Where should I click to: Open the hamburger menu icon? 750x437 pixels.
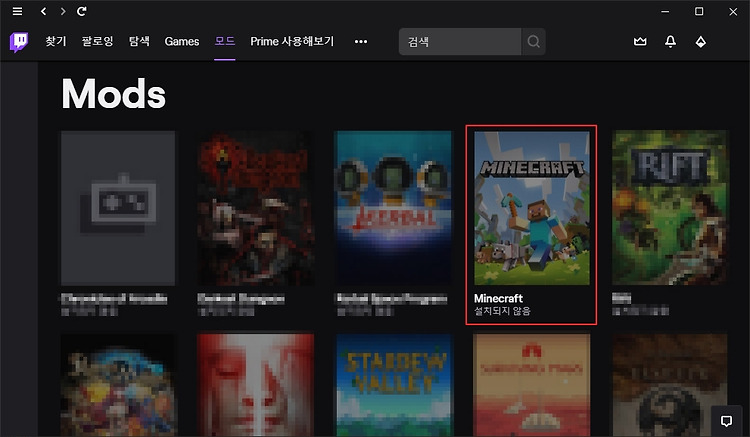point(17,11)
